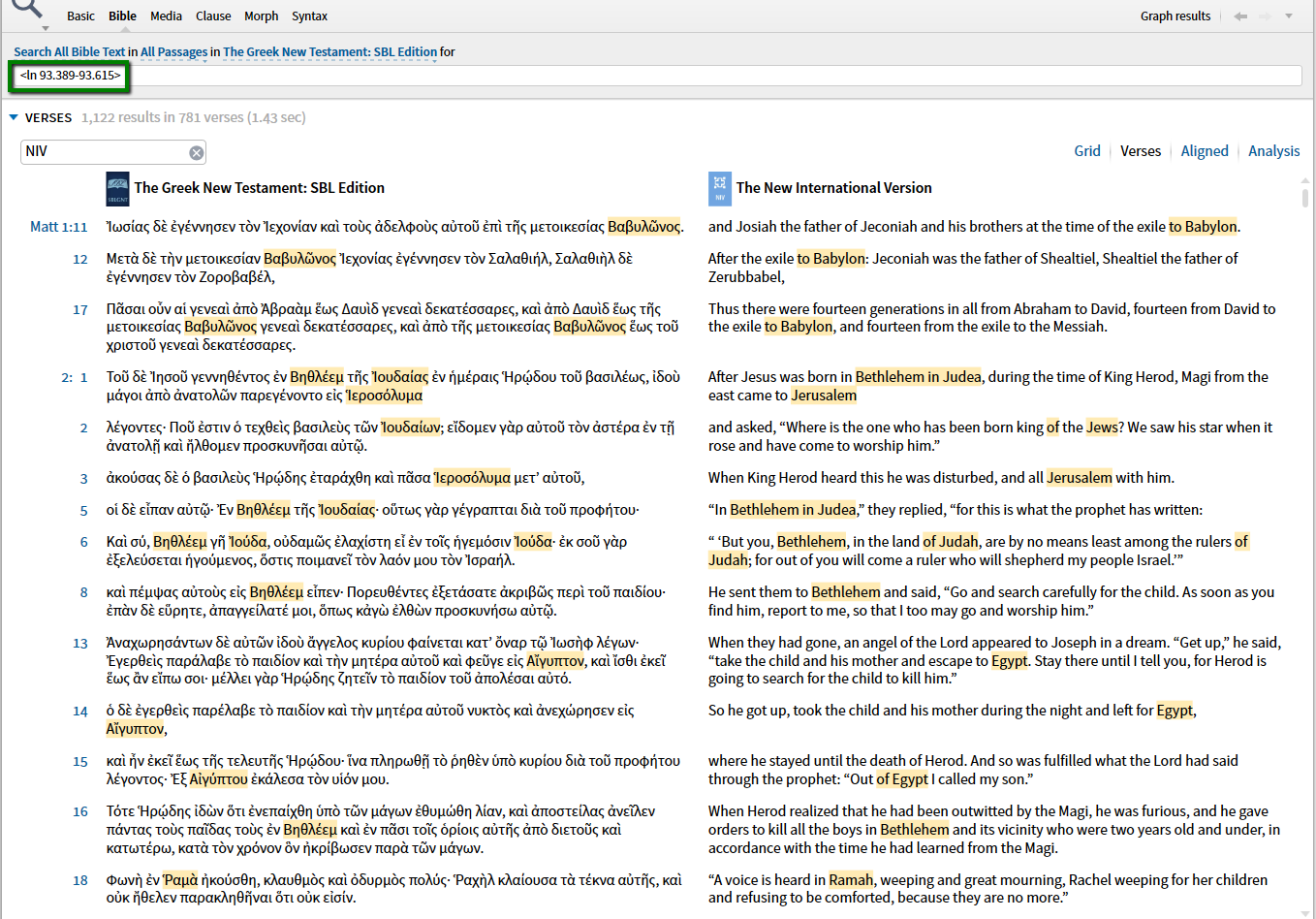The width and height of the screenshot is (1316, 919).
Task: Click Graph results
Action: tap(1175, 16)
